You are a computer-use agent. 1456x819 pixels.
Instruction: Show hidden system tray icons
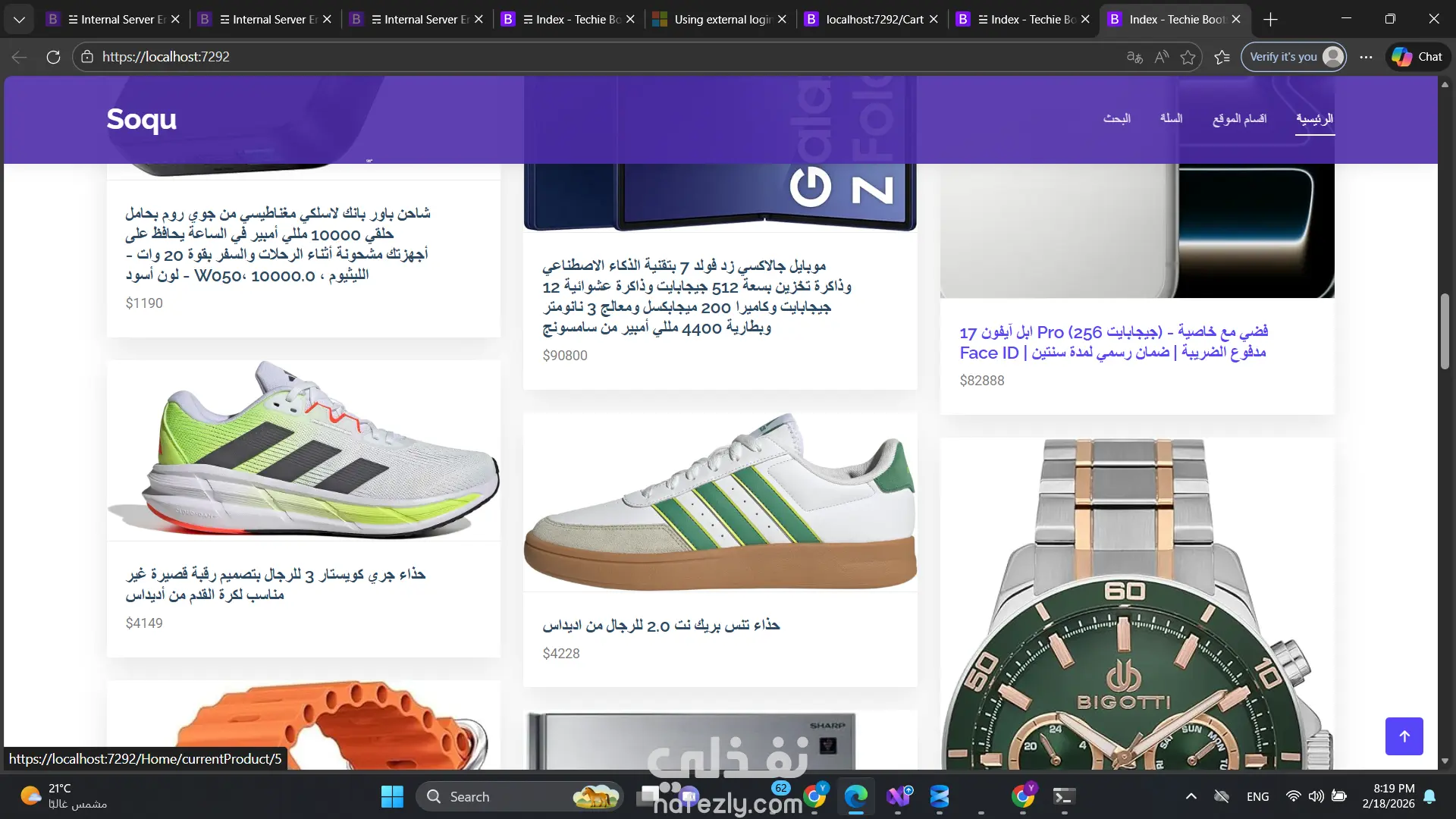click(1191, 796)
